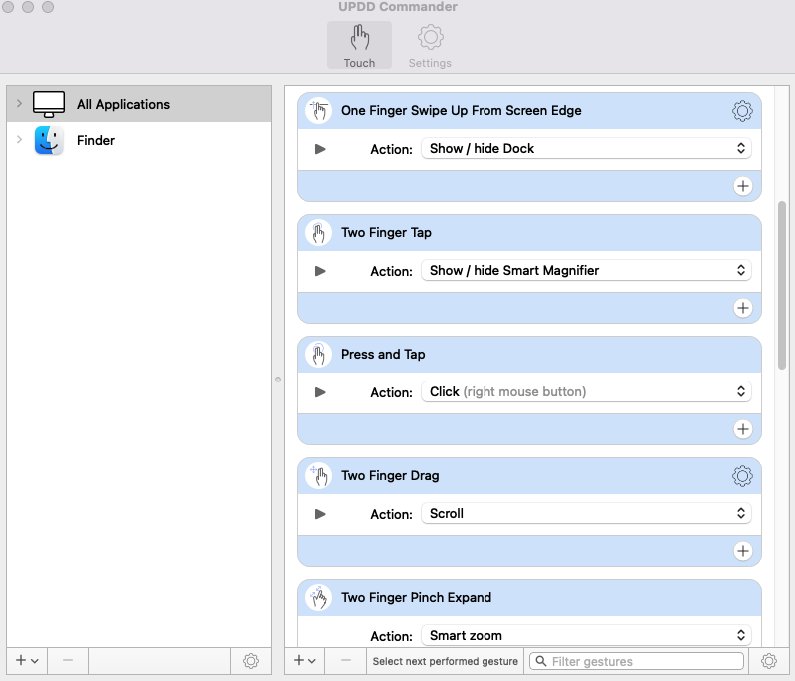This screenshot has width=795, height=681.
Task: Add an action under Two Finger Tap
Action: click(742, 308)
